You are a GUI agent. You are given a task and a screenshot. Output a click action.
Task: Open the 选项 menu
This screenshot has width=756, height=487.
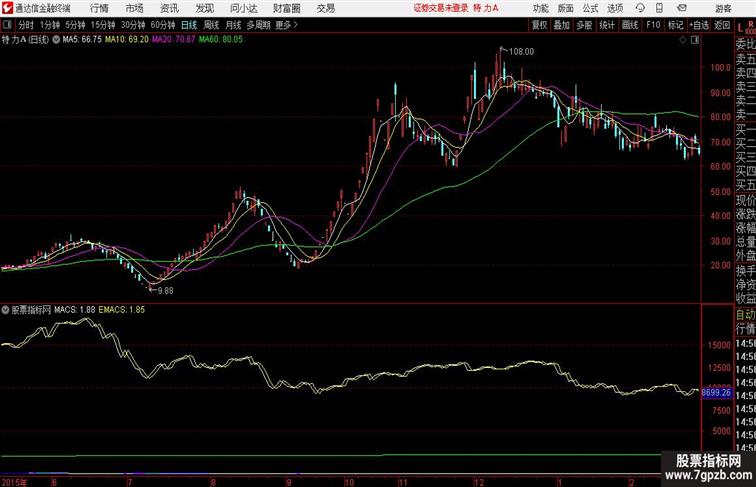pos(615,8)
